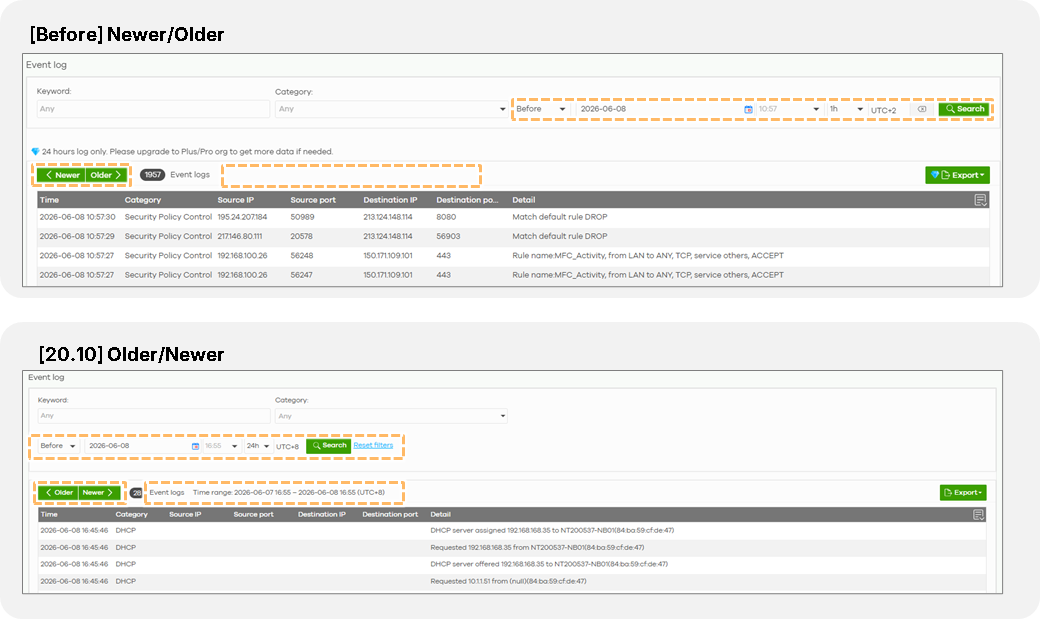This screenshot has height=619, width=1040.
Task: Click the Time range text in the 20.10 panel
Action: click(289, 492)
